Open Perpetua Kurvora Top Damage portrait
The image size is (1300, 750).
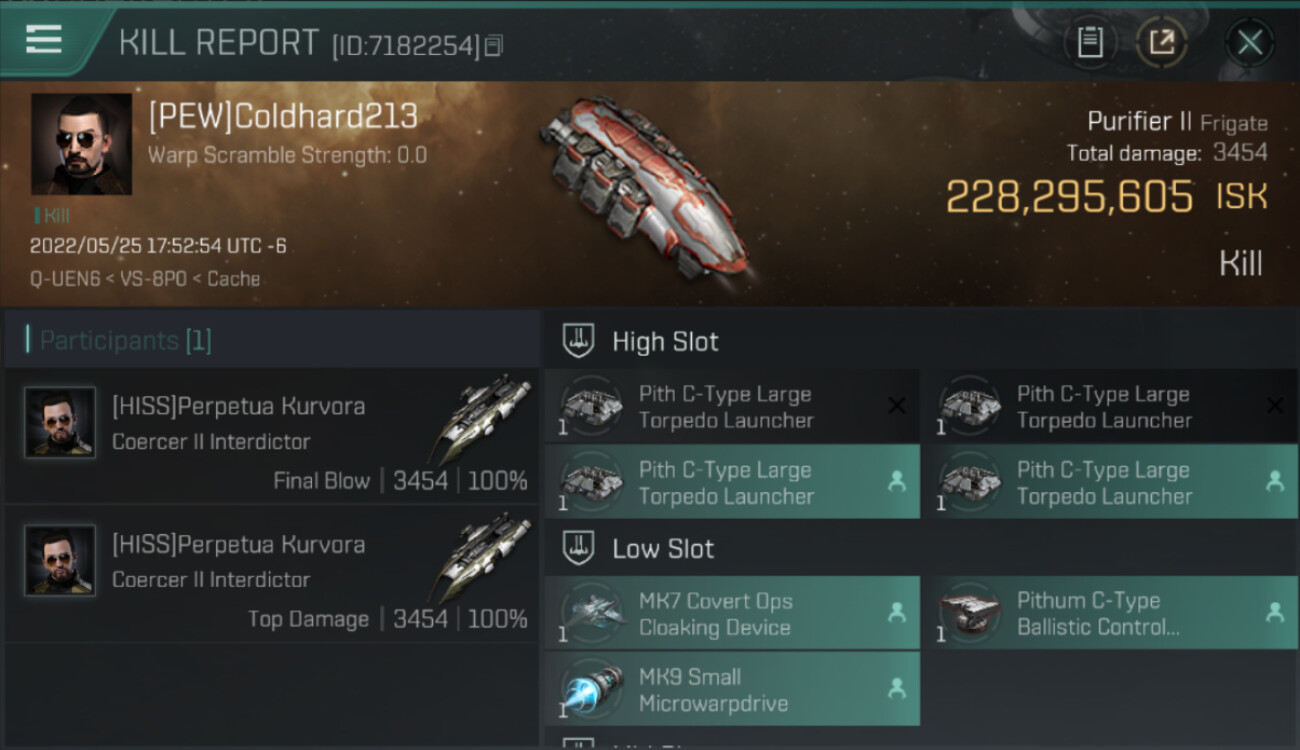click(x=60, y=560)
